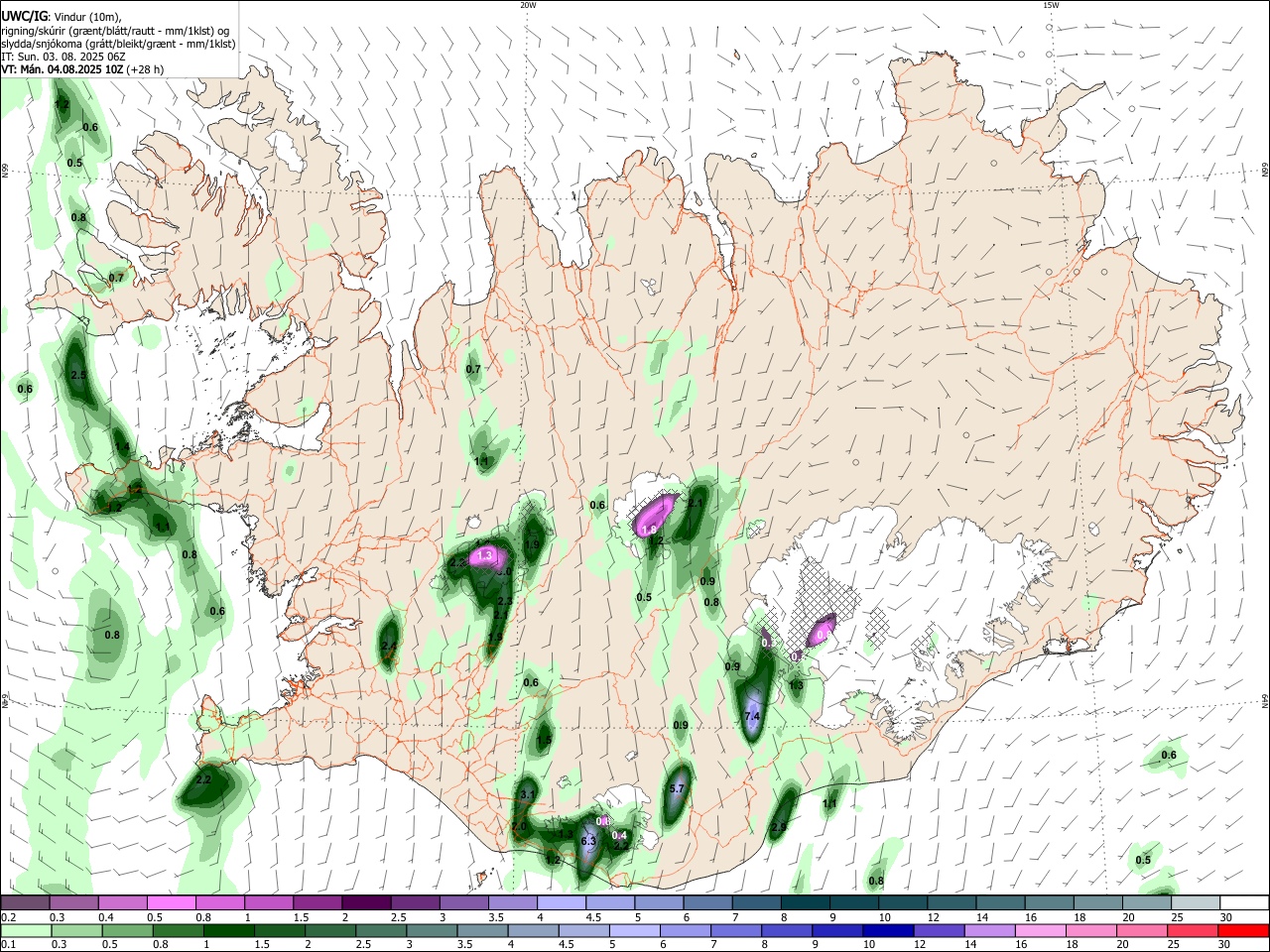Click the title text 'UWC/IG: Vindur (10m)'

pyautogui.click(x=62, y=17)
